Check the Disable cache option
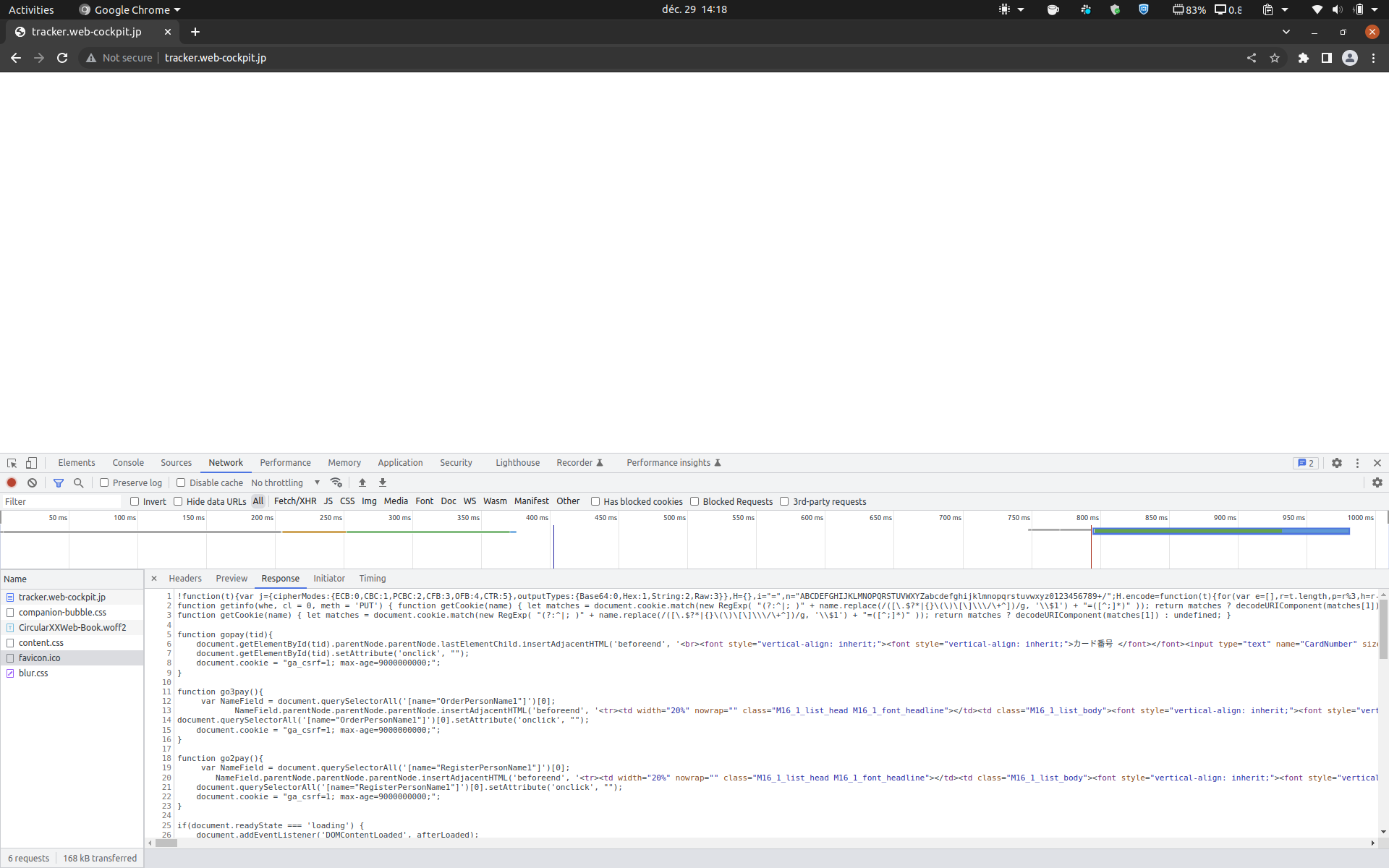 [181, 482]
